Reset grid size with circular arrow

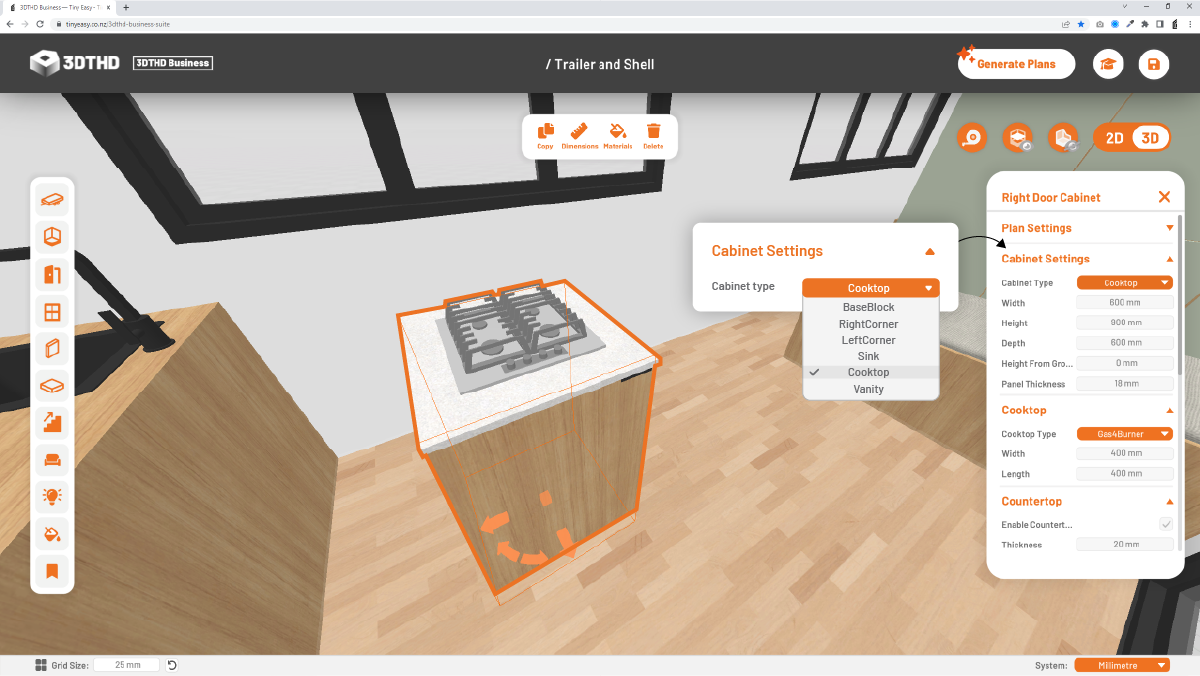click(x=172, y=665)
